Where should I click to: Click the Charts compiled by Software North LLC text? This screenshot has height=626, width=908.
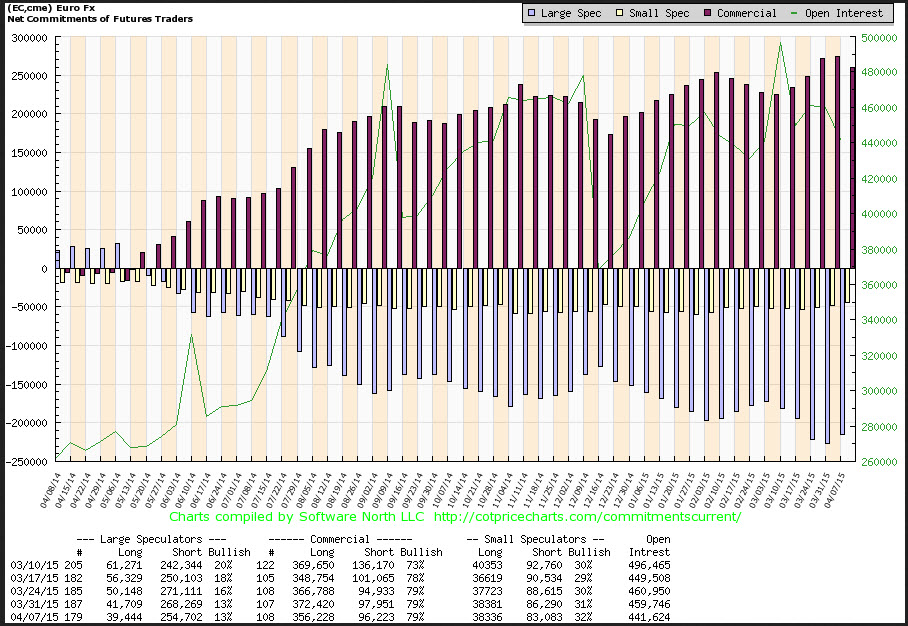coord(297,517)
